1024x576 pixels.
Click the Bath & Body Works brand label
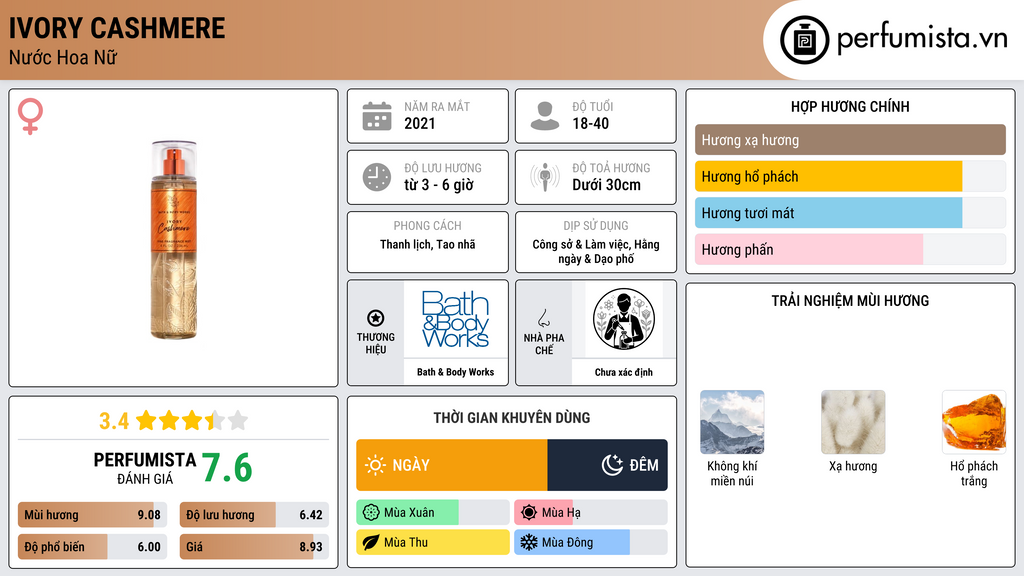tap(455, 372)
